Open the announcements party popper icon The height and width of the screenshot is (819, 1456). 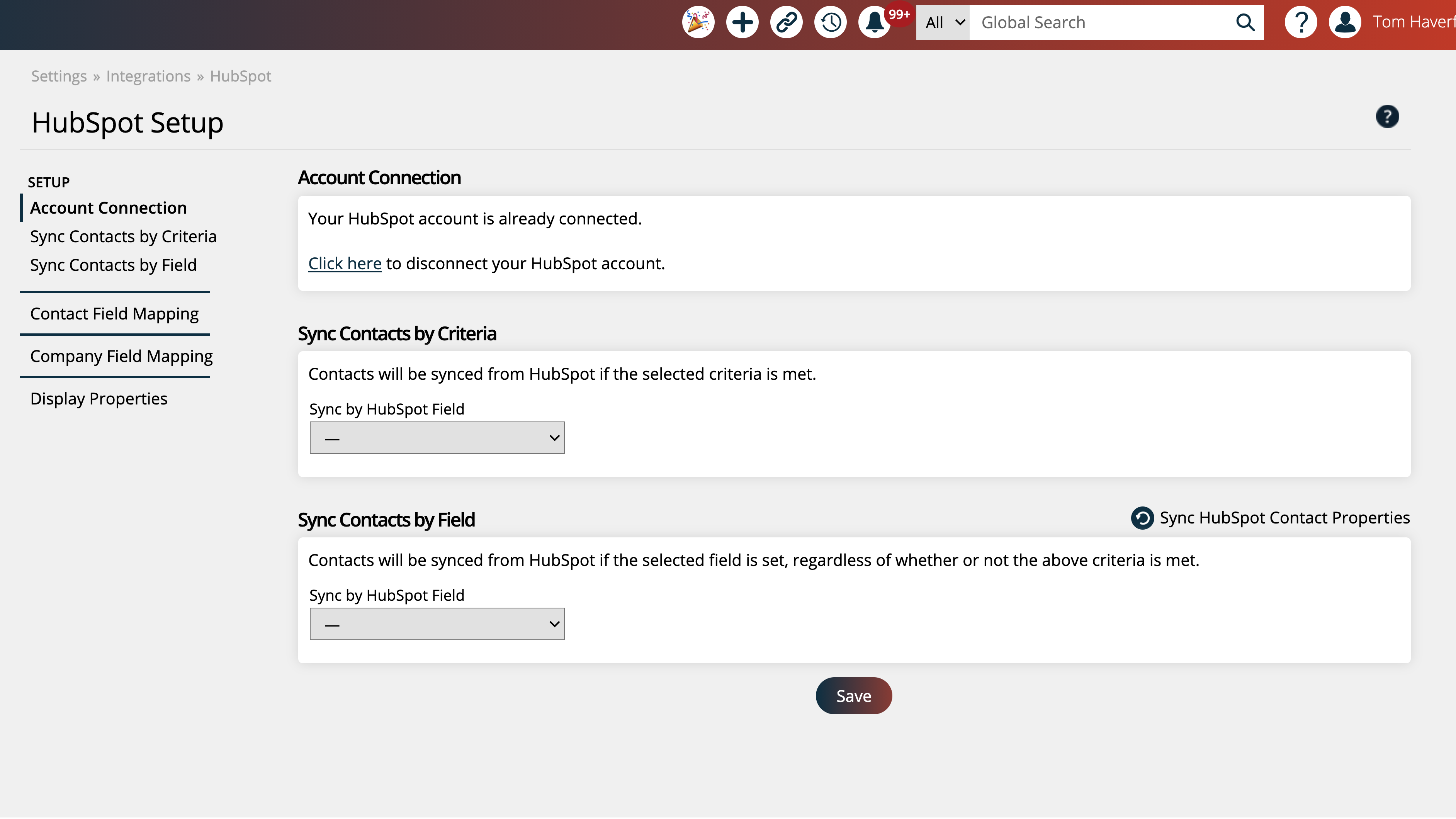click(698, 22)
